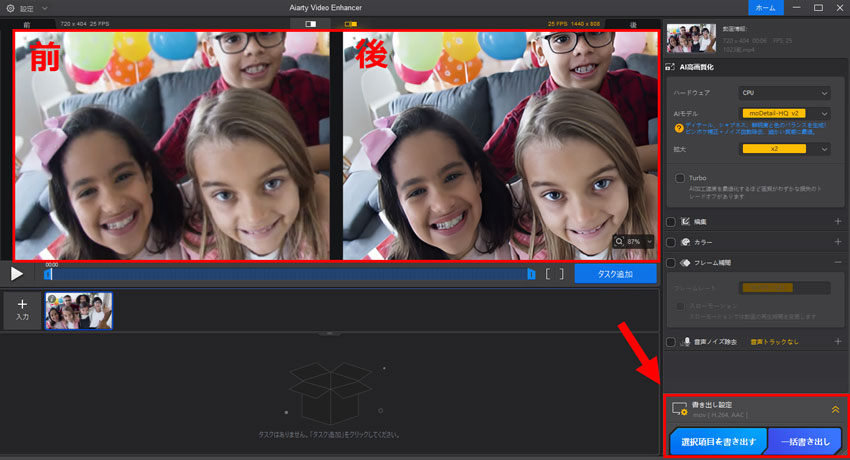The width and height of the screenshot is (850, 460).
Task: Open the 拡大 scale dropdown arrow
Action: [x=824, y=149]
